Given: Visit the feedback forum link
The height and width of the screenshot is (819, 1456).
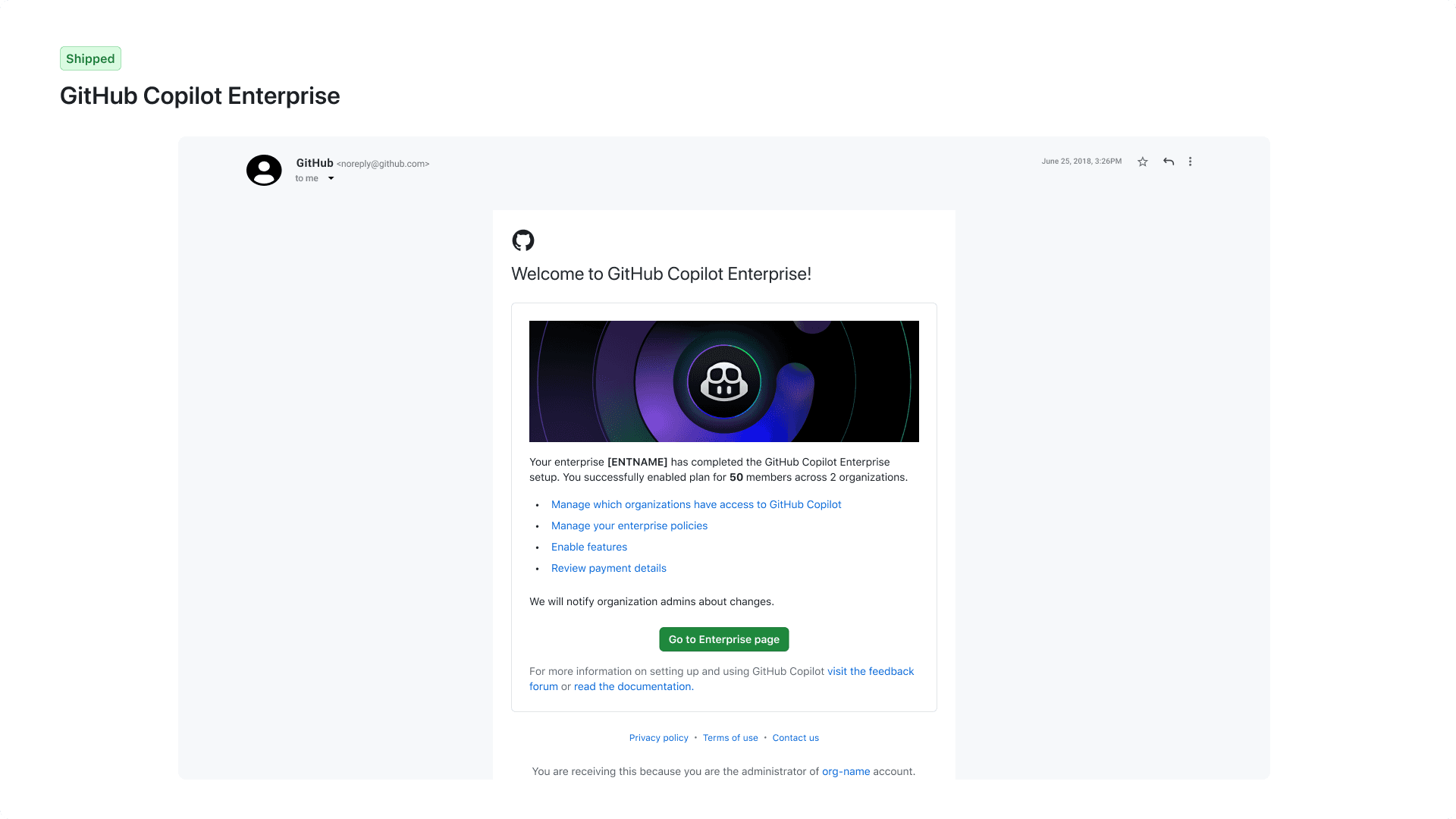Looking at the screenshot, I should 870,671.
